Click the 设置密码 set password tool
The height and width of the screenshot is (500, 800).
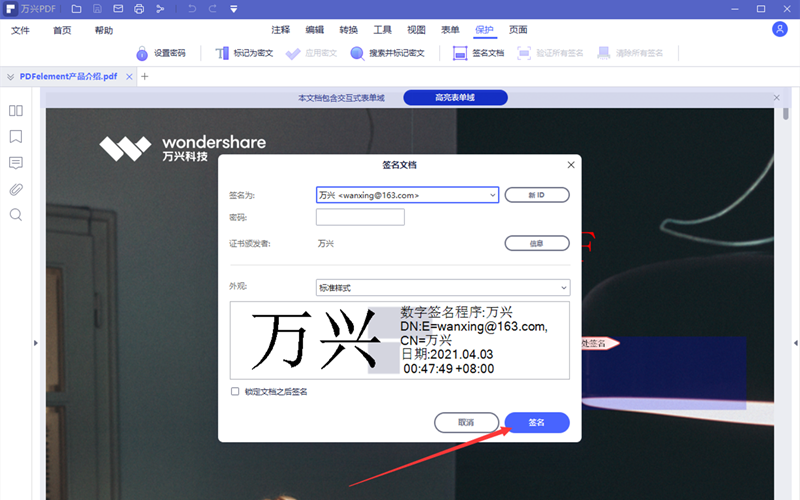tap(161, 53)
